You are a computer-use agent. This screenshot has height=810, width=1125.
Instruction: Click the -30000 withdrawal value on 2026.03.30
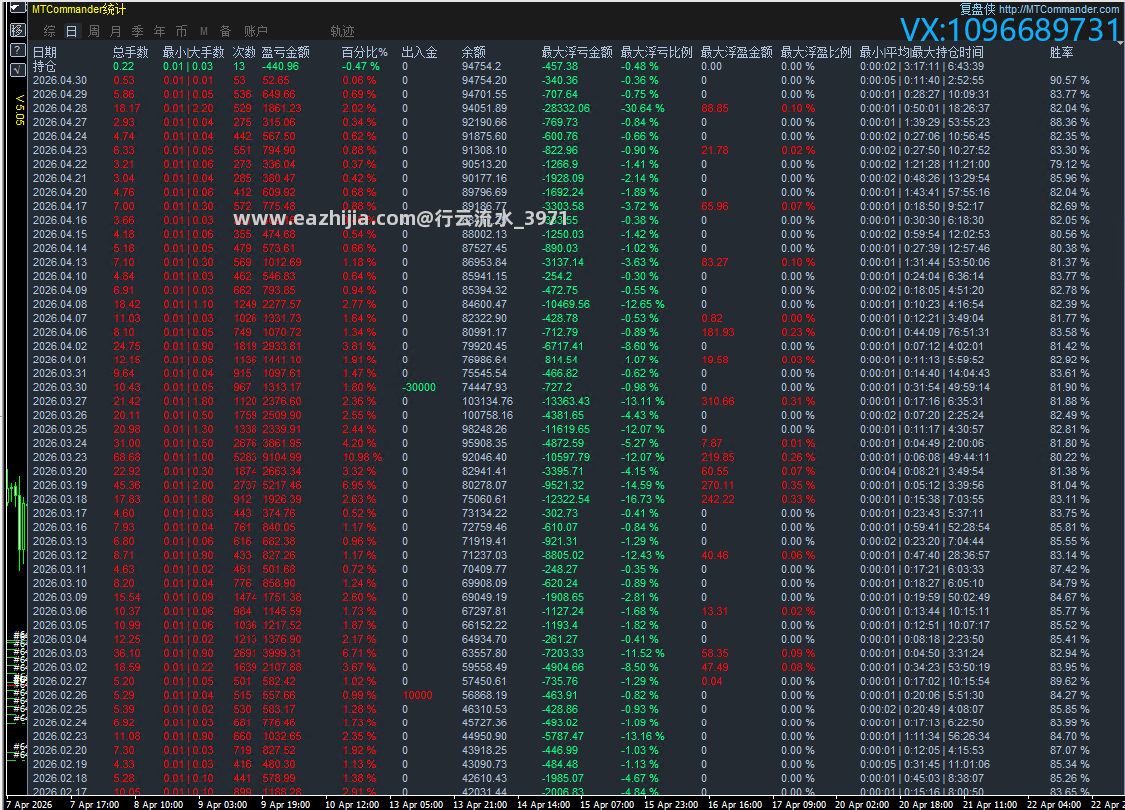click(419, 387)
